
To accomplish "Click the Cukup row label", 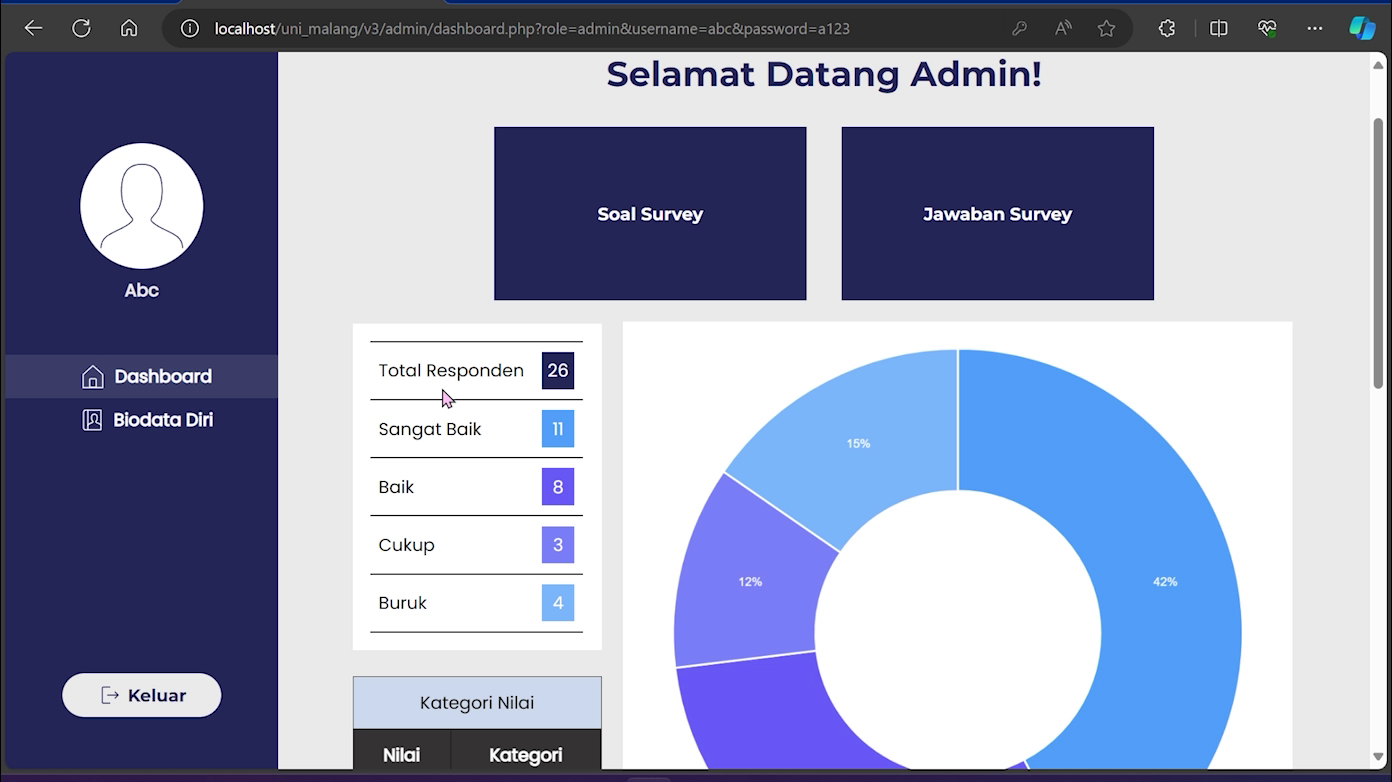I will click(x=406, y=545).
